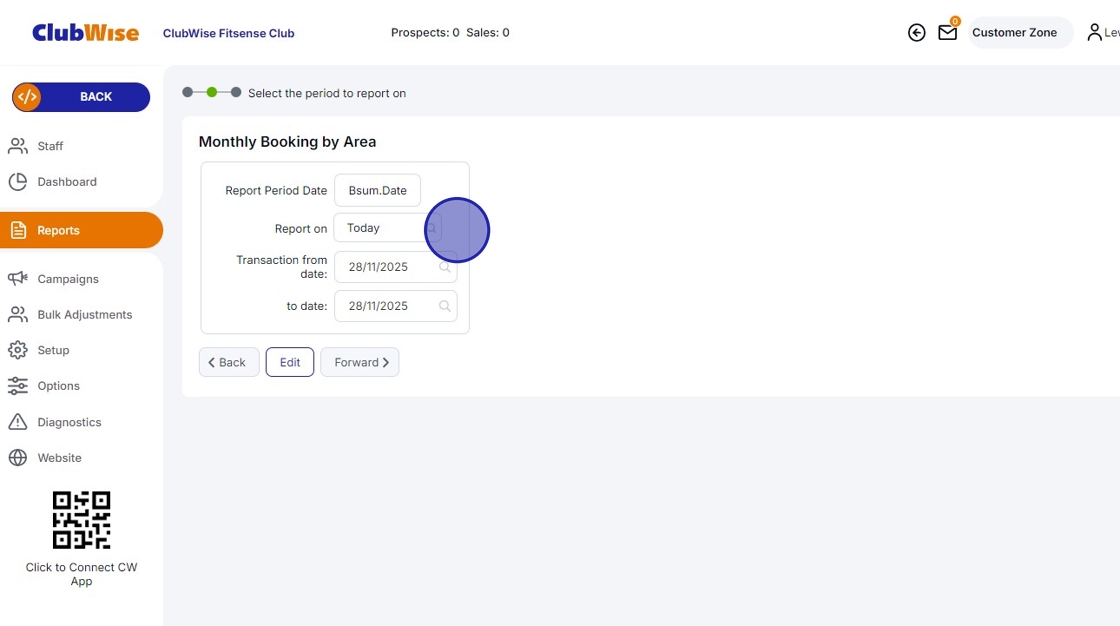Click 'Sales: 0' text
Image resolution: width=1120 pixels, height=626 pixels.
pyautogui.click(x=488, y=32)
